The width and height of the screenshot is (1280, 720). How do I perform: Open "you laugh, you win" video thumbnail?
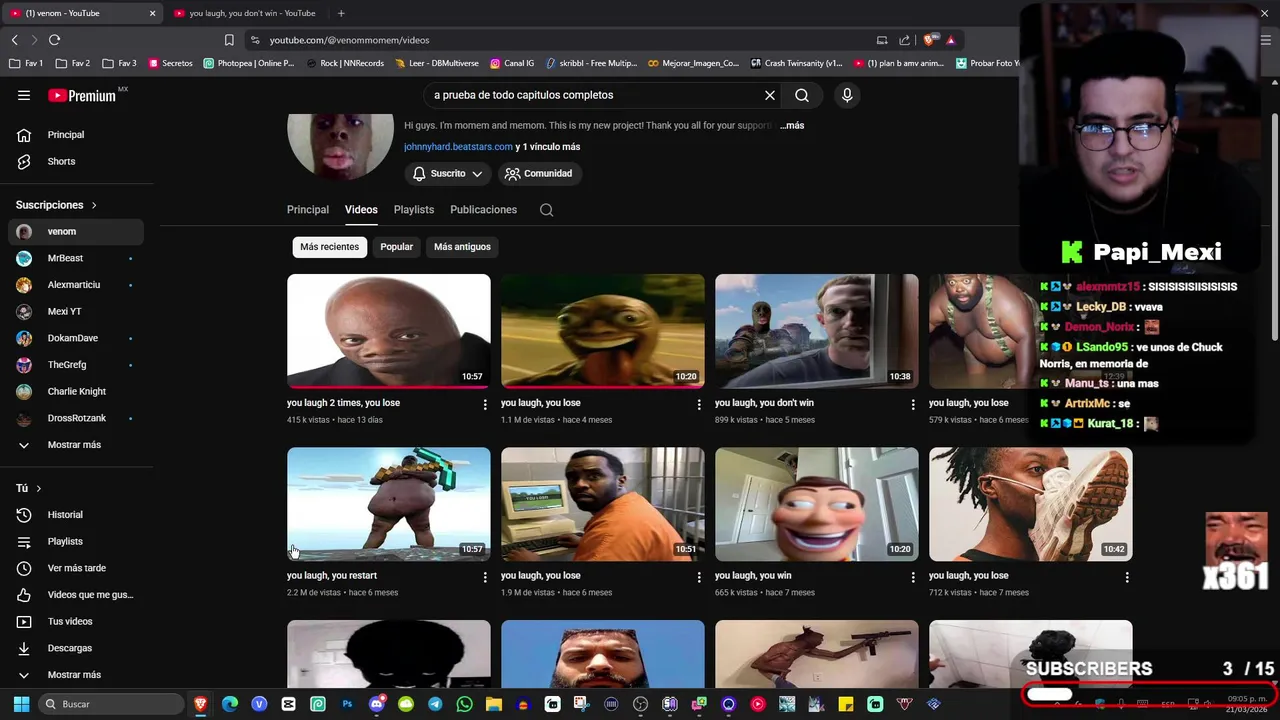click(x=817, y=504)
